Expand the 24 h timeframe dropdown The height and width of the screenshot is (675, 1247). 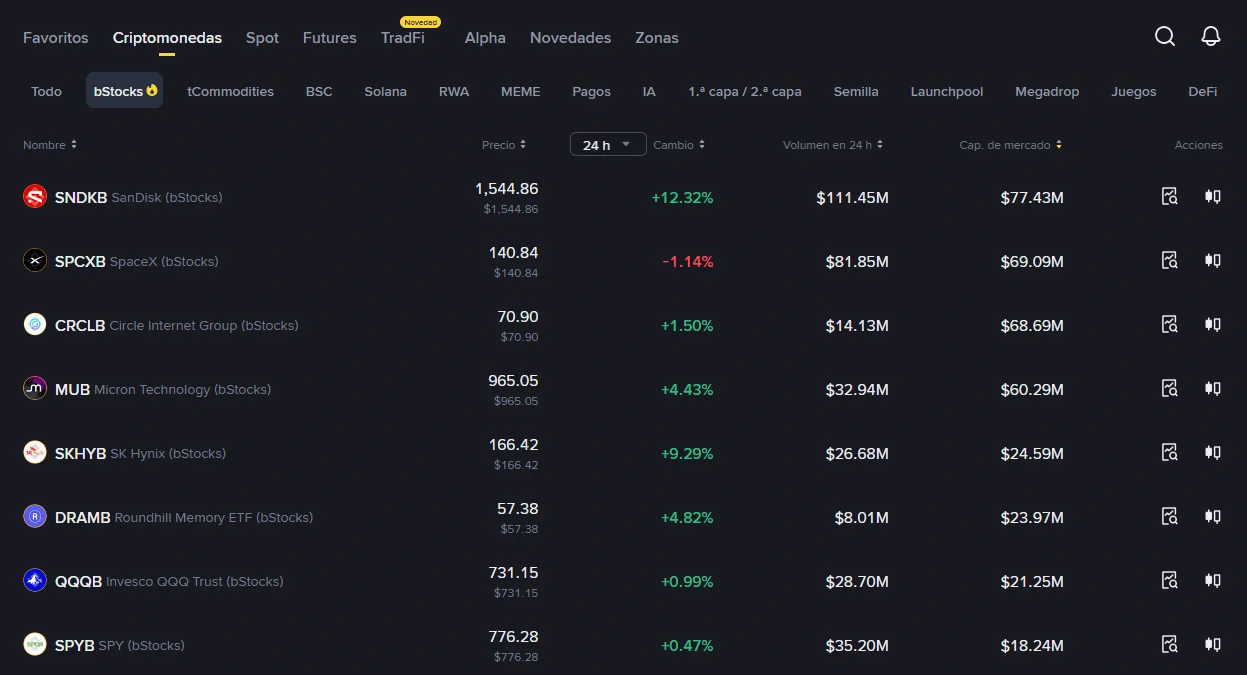(x=608, y=145)
